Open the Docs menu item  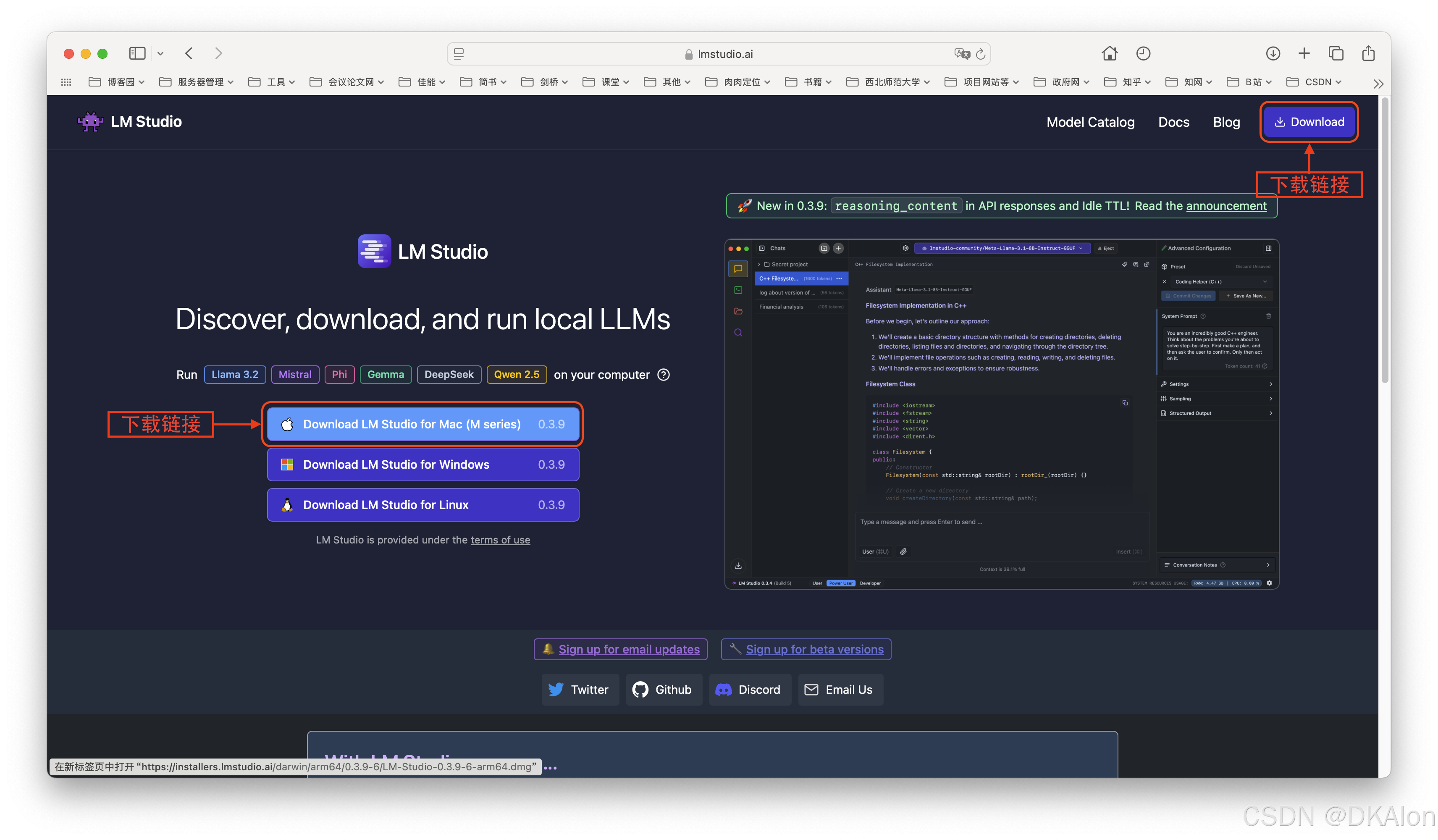pos(1174,121)
